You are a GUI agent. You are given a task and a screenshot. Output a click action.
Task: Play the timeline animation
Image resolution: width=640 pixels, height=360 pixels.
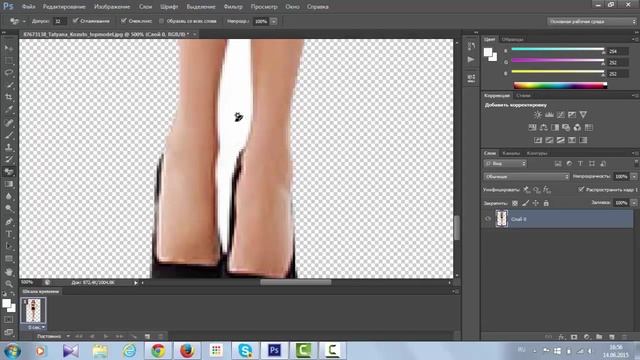(x=106, y=336)
